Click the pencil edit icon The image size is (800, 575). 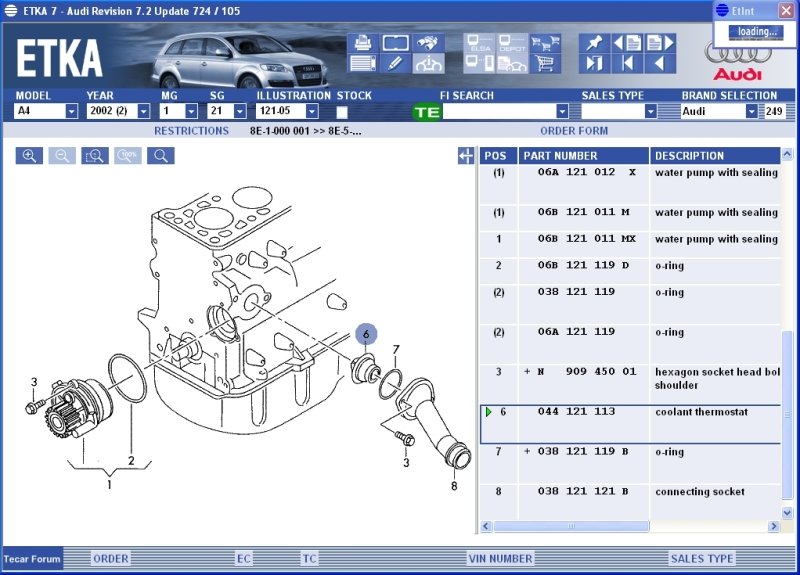pyautogui.click(x=395, y=64)
